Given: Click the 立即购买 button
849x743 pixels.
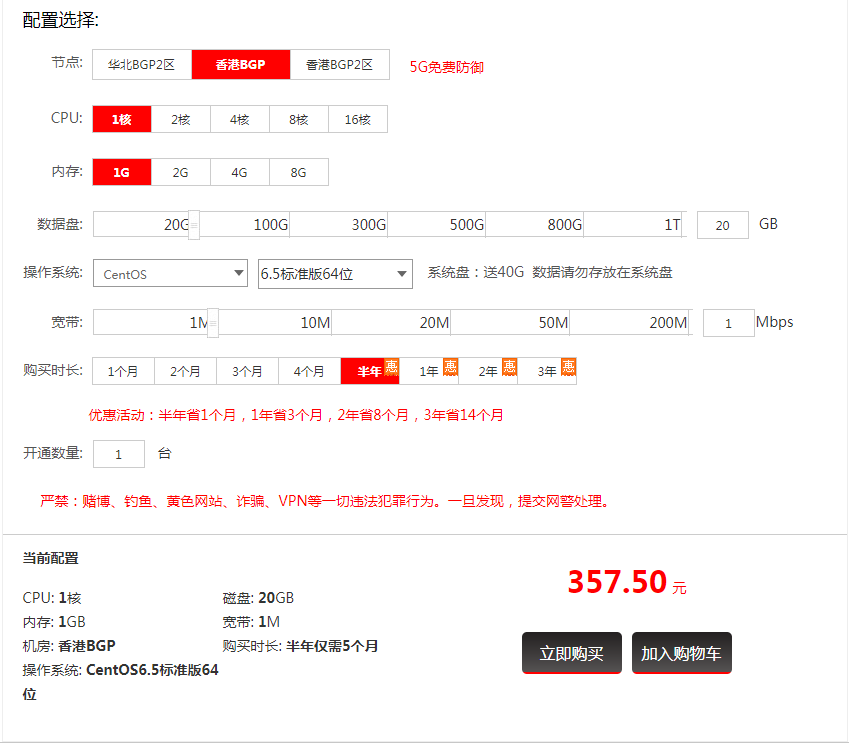Looking at the screenshot, I should tap(571, 653).
